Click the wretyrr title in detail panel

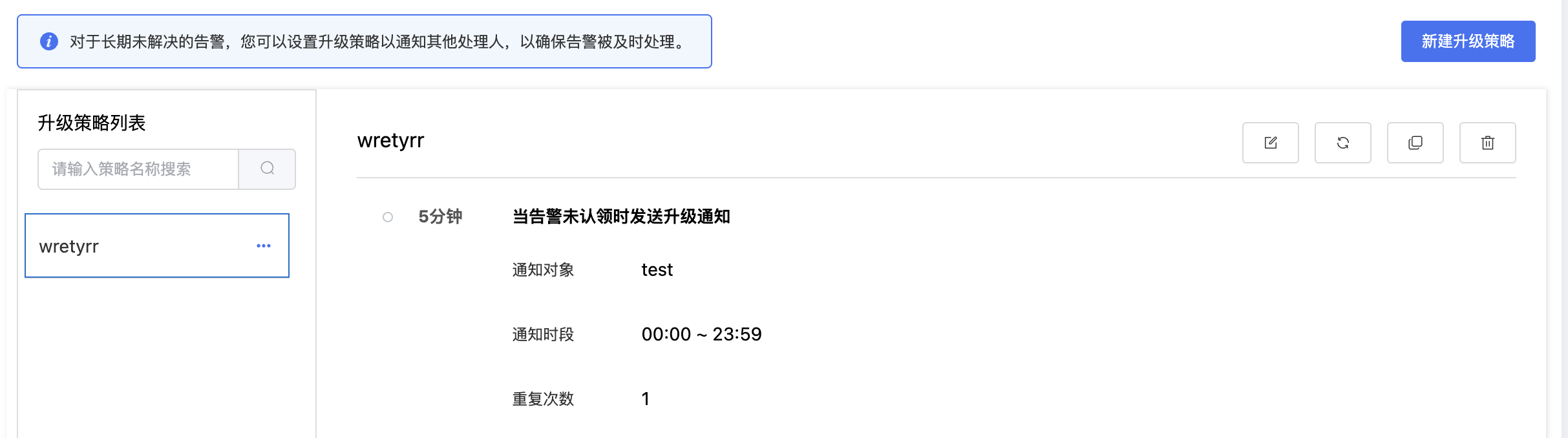[x=390, y=141]
